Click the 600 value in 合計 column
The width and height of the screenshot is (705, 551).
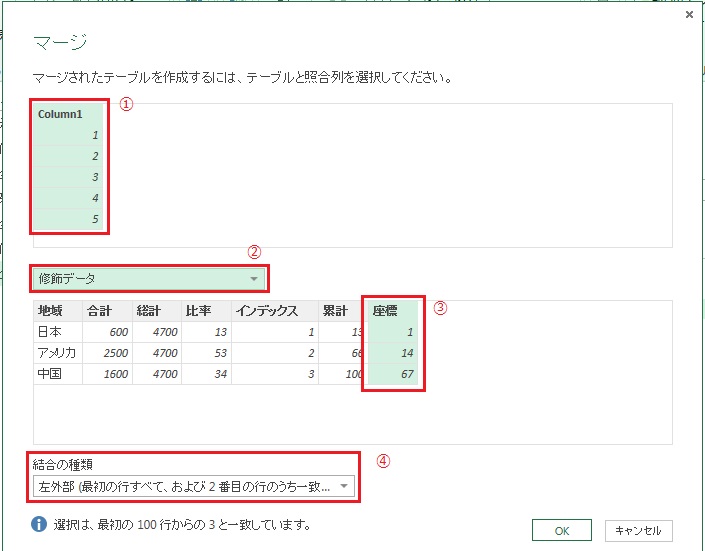107,332
